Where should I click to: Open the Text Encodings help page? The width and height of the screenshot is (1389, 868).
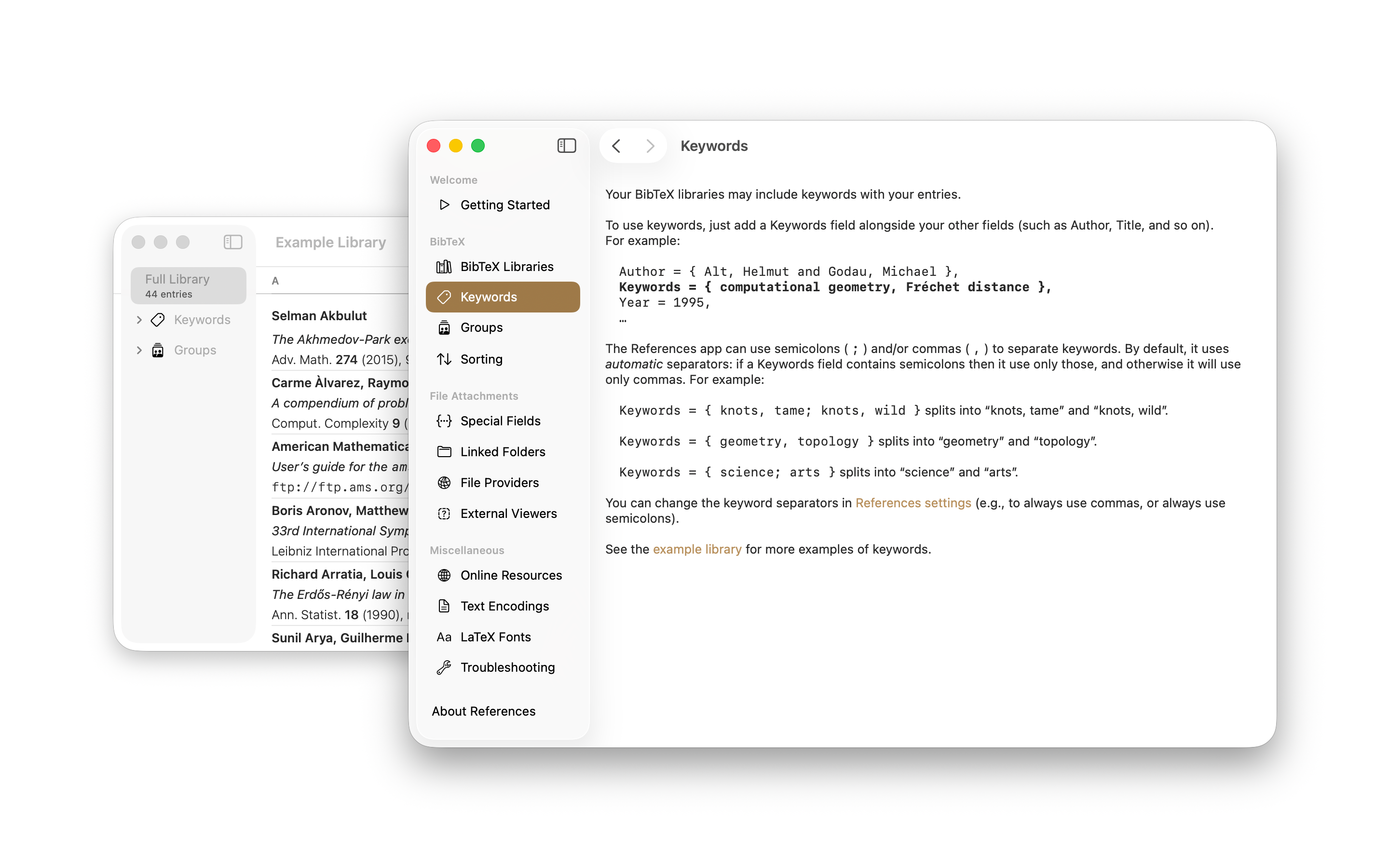[x=503, y=606]
